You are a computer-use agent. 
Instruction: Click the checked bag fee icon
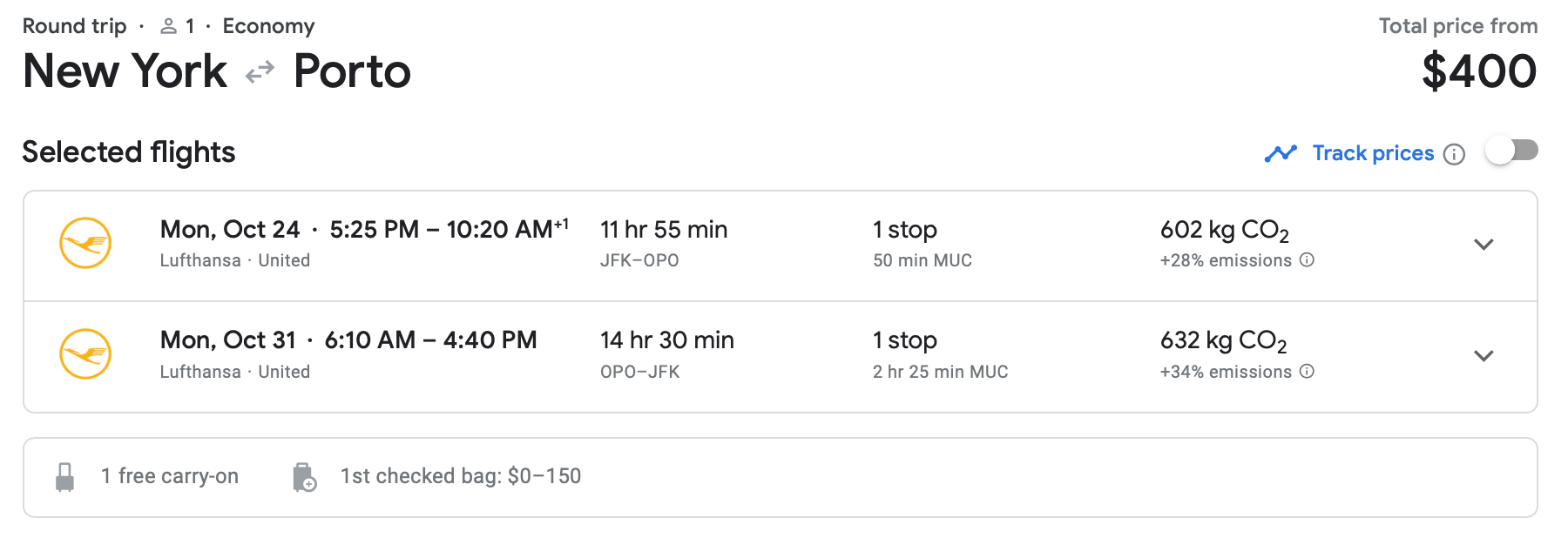click(x=304, y=477)
